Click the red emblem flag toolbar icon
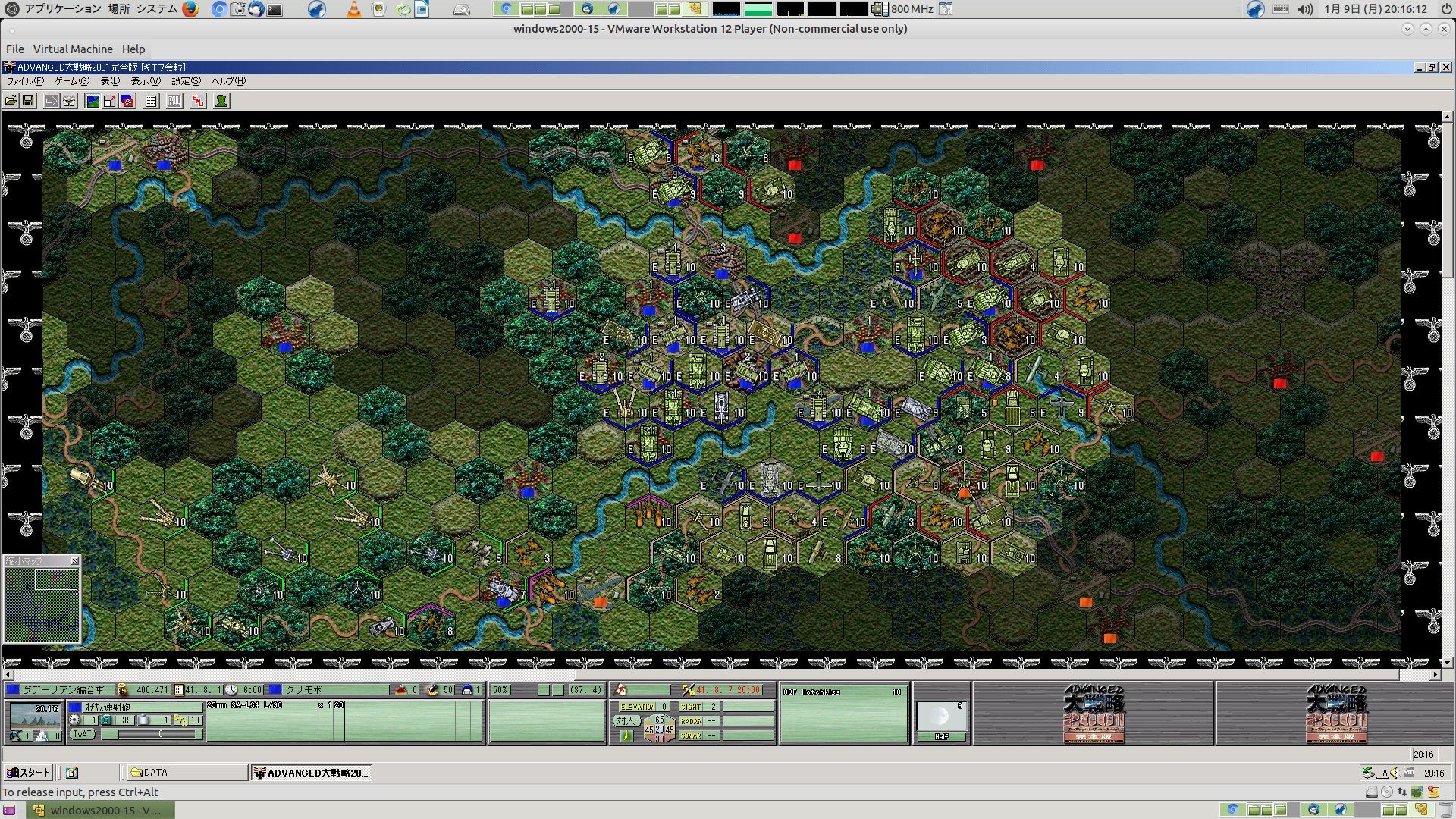1456x819 pixels. [x=127, y=101]
